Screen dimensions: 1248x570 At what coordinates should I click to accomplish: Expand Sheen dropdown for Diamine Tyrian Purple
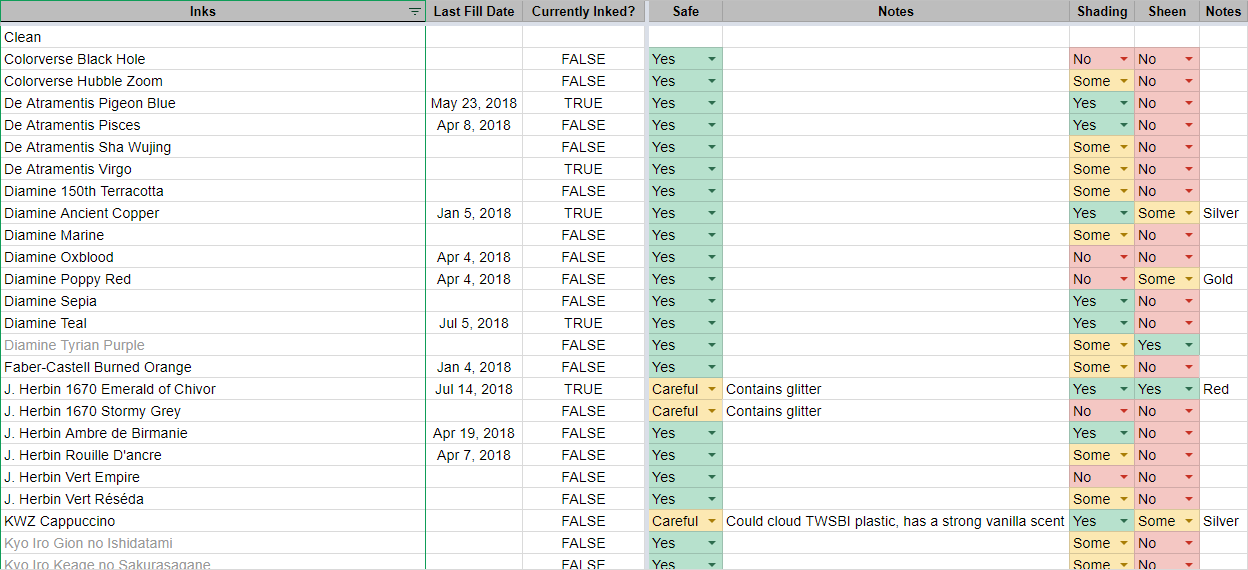coord(1189,345)
